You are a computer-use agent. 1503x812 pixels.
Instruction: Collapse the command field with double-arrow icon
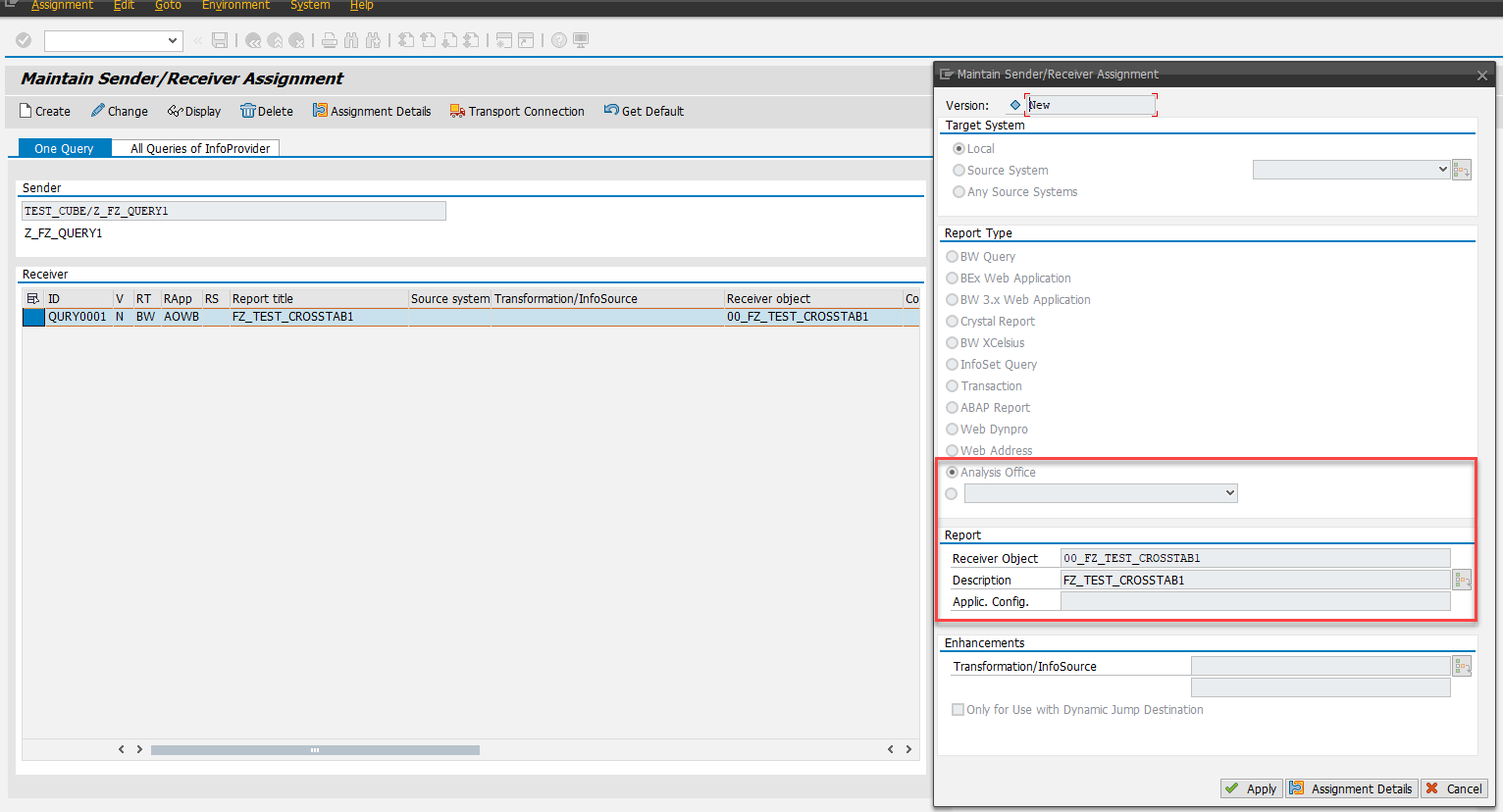197,40
